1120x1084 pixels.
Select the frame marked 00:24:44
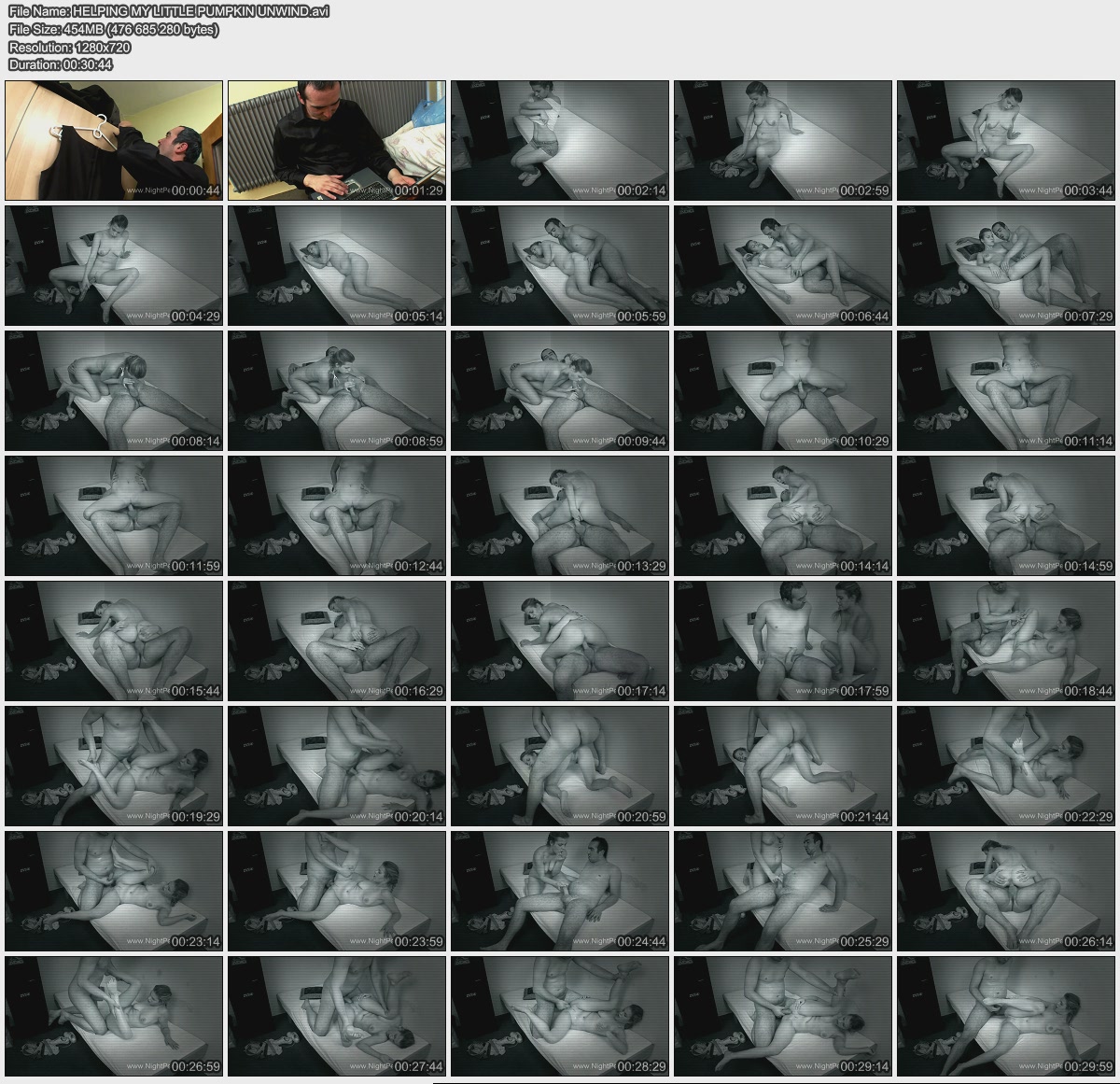coord(560,891)
